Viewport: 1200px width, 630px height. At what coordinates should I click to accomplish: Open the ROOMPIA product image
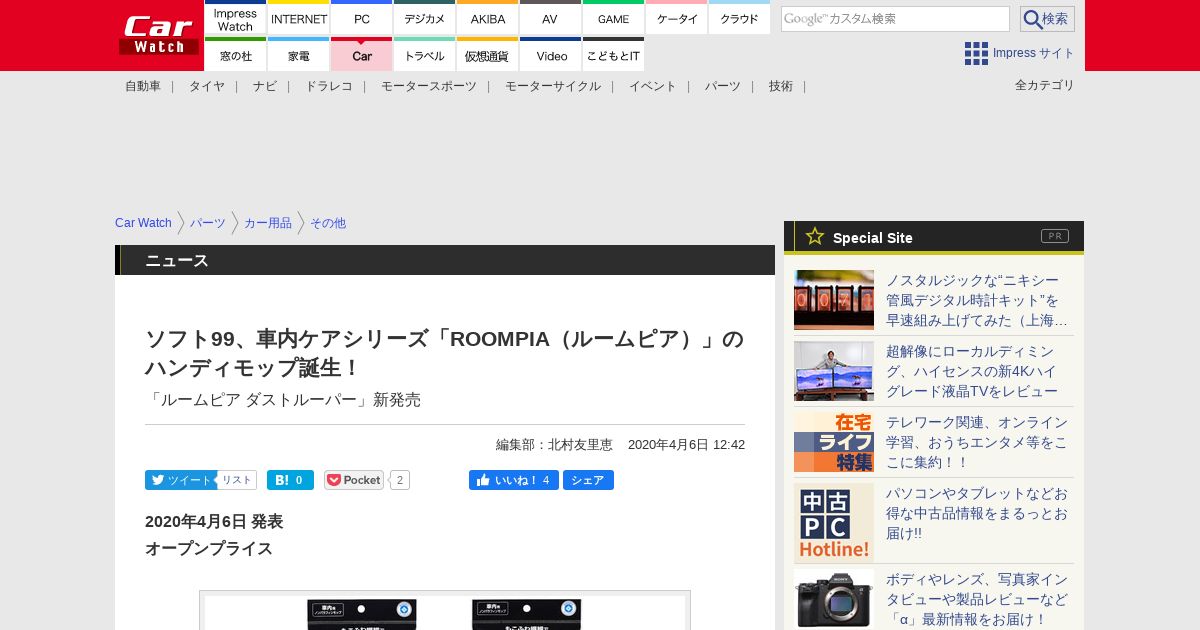pyautogui.click(x=445, y=610)
